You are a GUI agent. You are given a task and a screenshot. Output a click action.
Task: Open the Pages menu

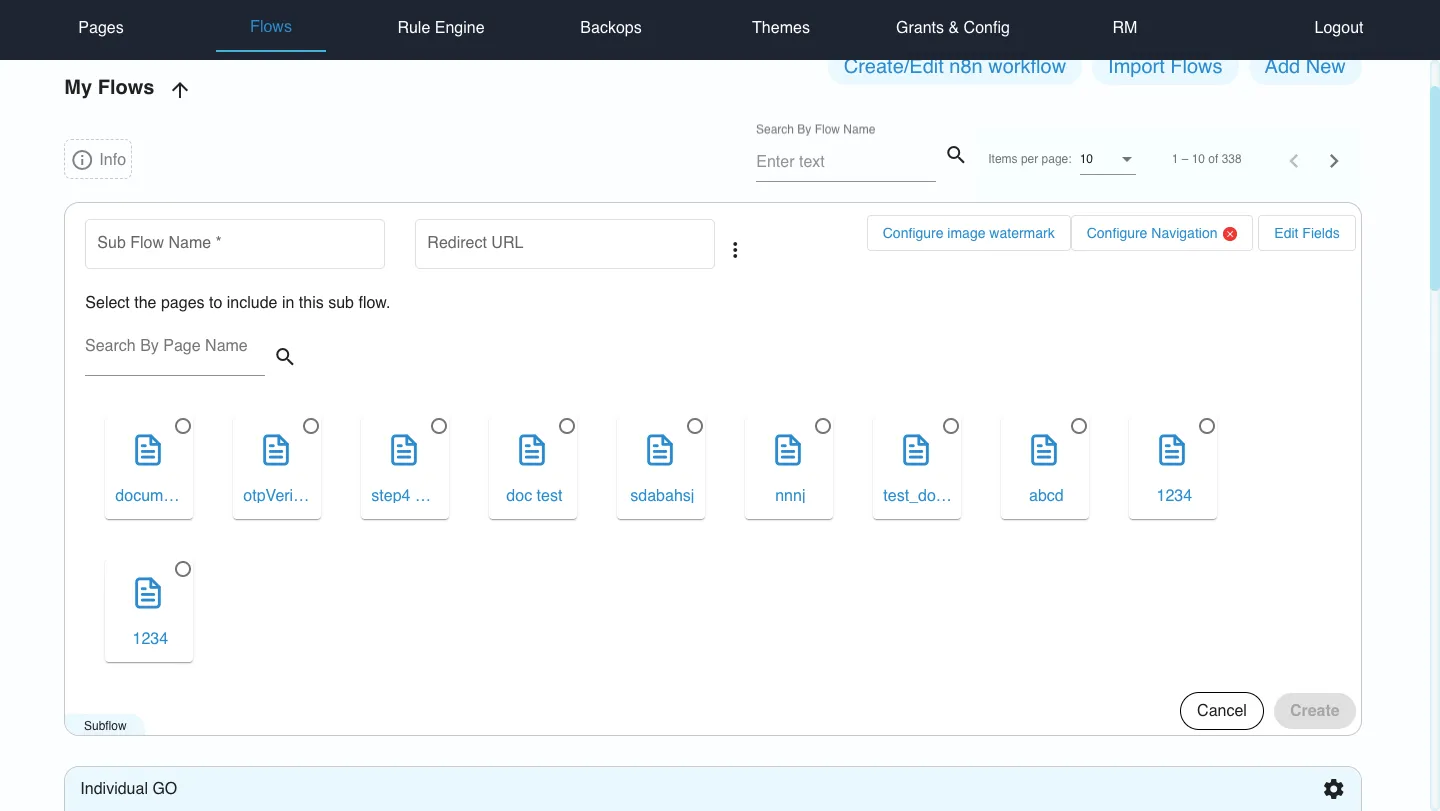click(x=101, y=28)
